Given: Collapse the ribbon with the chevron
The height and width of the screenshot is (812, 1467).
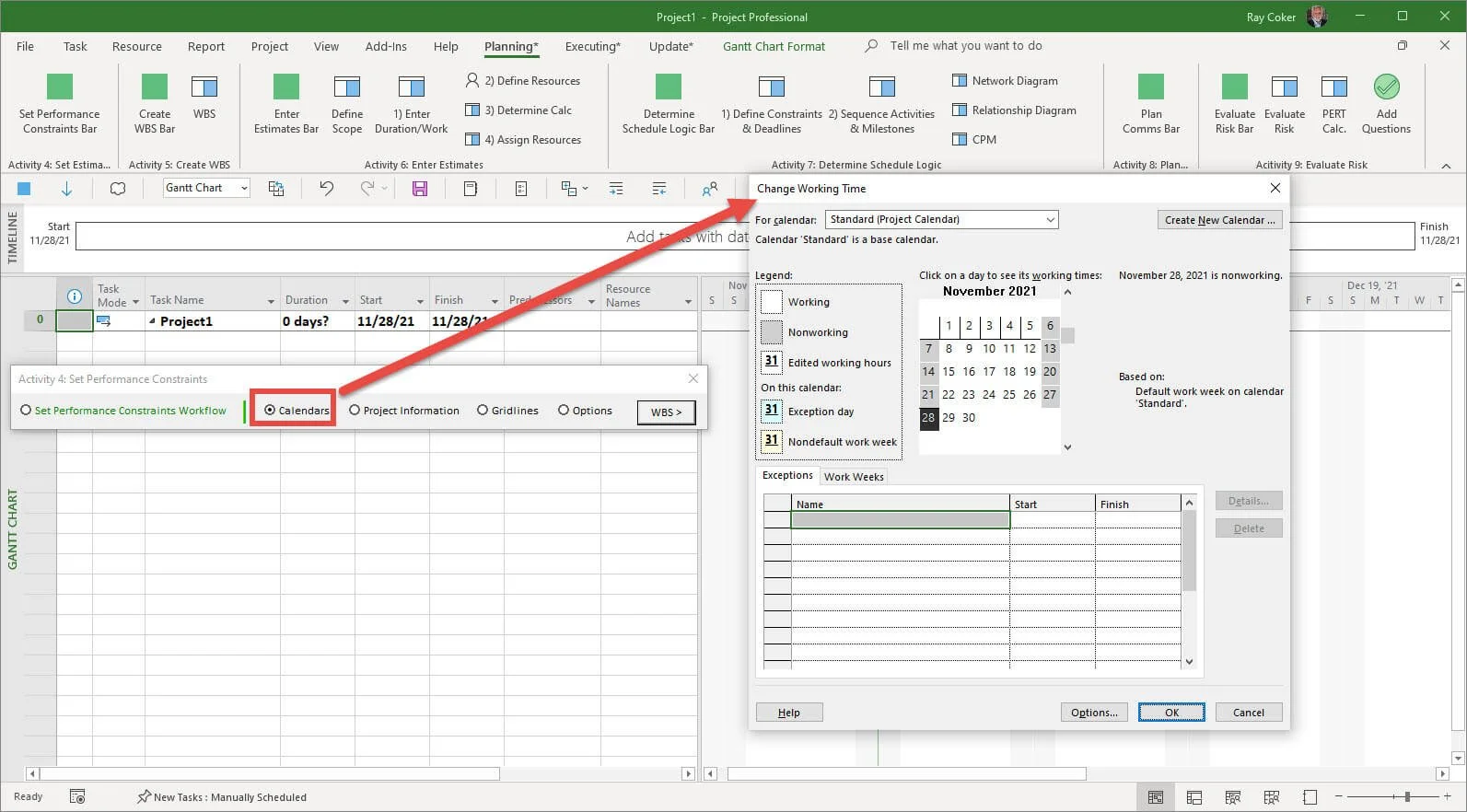Looking at the screenshot, I should 1446,166.
